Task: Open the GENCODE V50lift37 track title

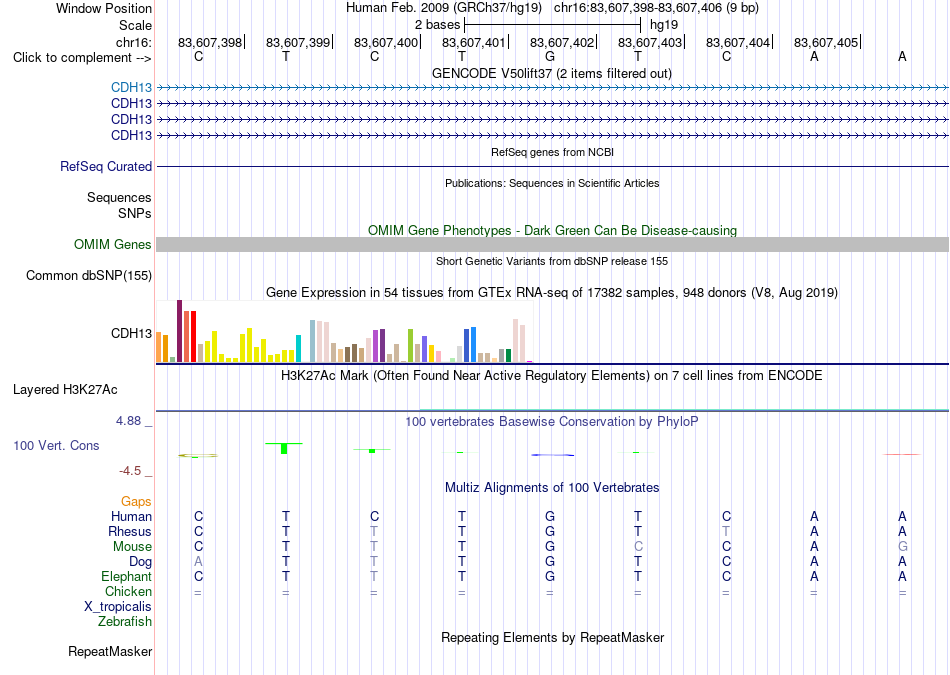Action: pyautogui.click(x=552, y=73)
